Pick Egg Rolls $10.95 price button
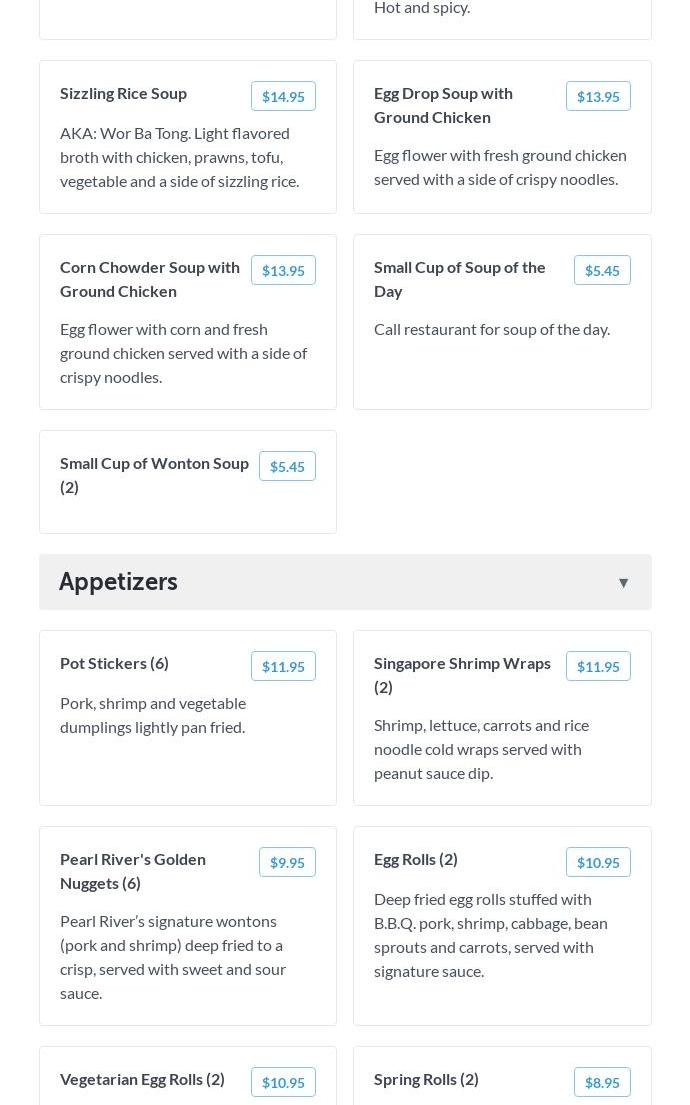The image size is (690, 1105). coord(598,863)
